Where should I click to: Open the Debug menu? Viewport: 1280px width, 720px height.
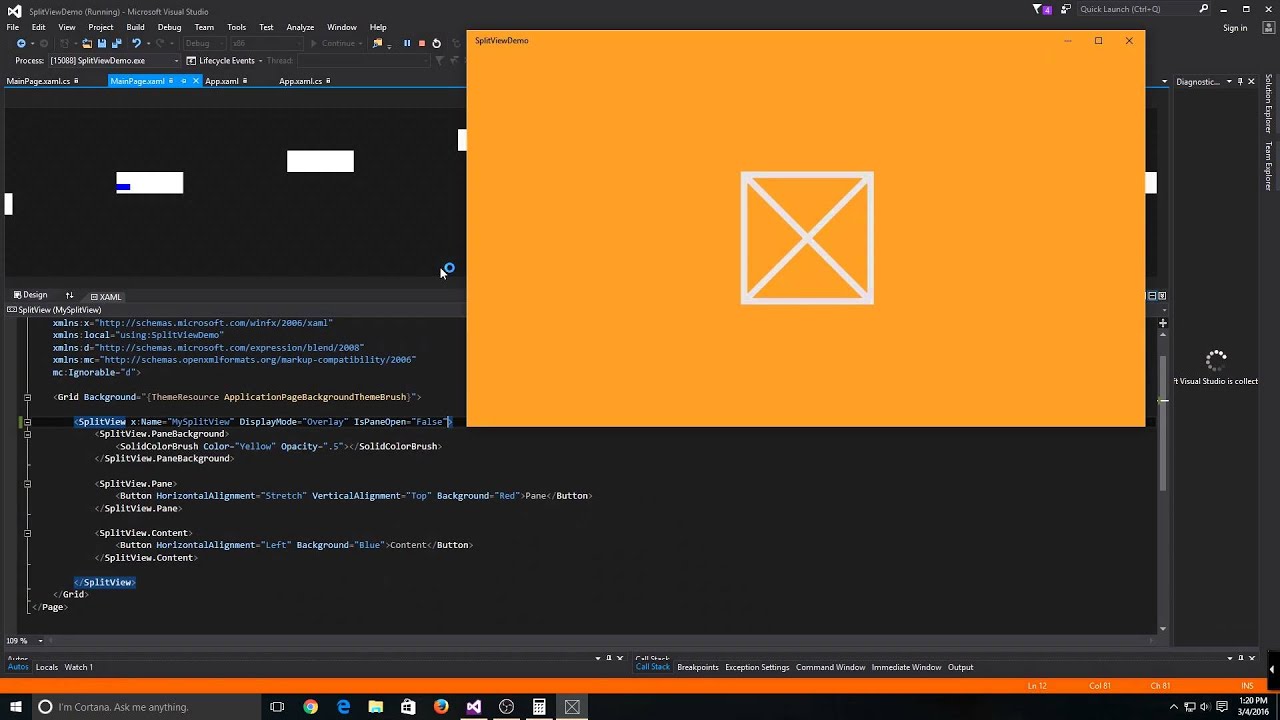click(169, 27)
